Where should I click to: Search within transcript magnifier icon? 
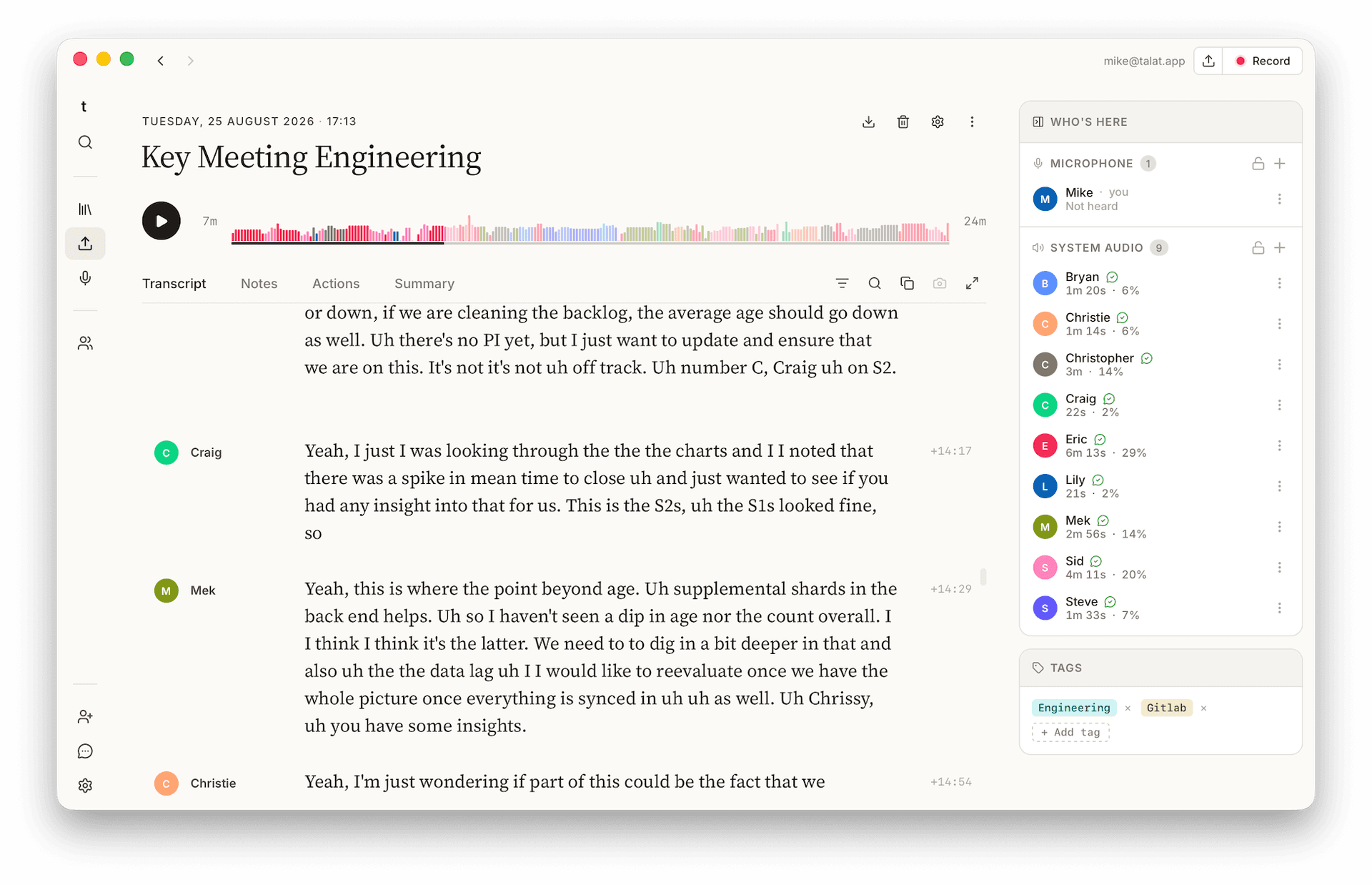point(874,284)
